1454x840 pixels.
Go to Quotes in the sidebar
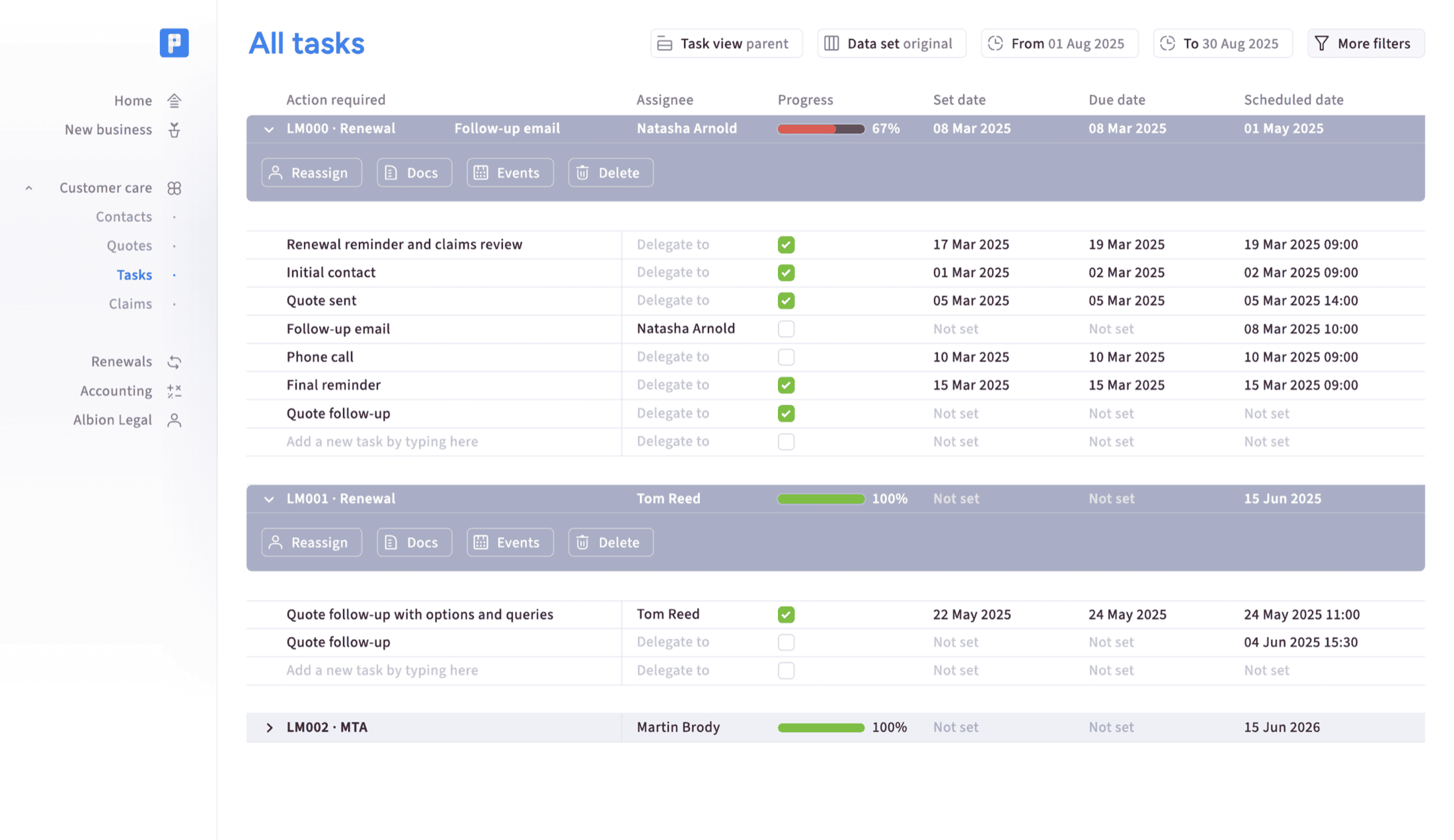[x=130, y=246]
